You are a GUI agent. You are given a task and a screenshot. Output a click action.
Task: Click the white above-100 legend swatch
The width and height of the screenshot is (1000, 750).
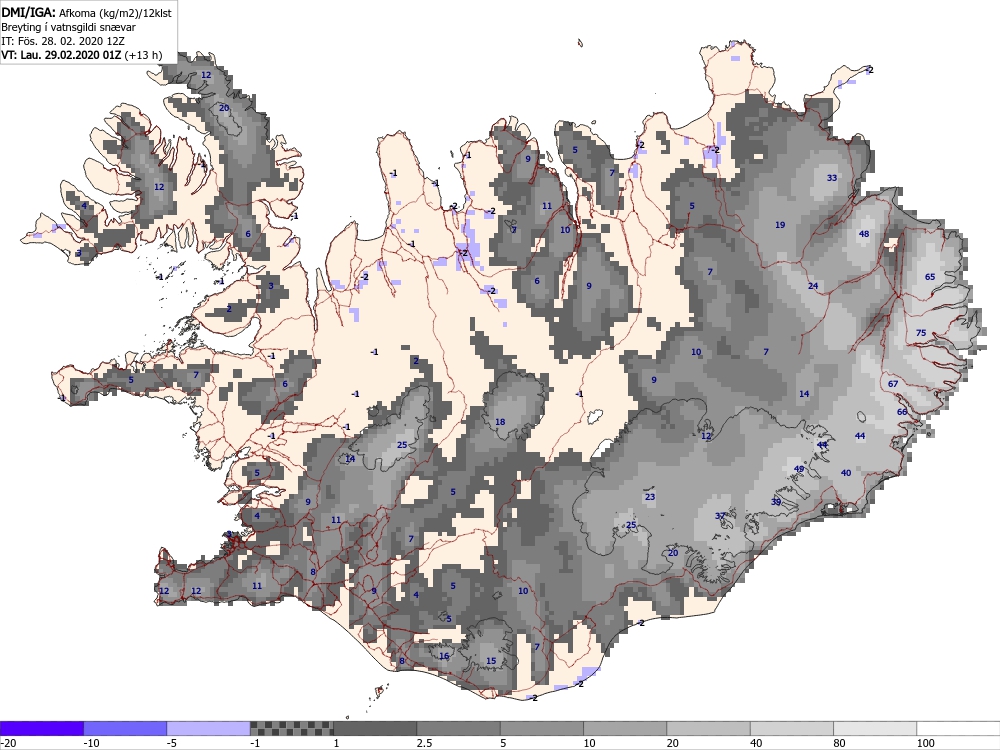point(959,728)
